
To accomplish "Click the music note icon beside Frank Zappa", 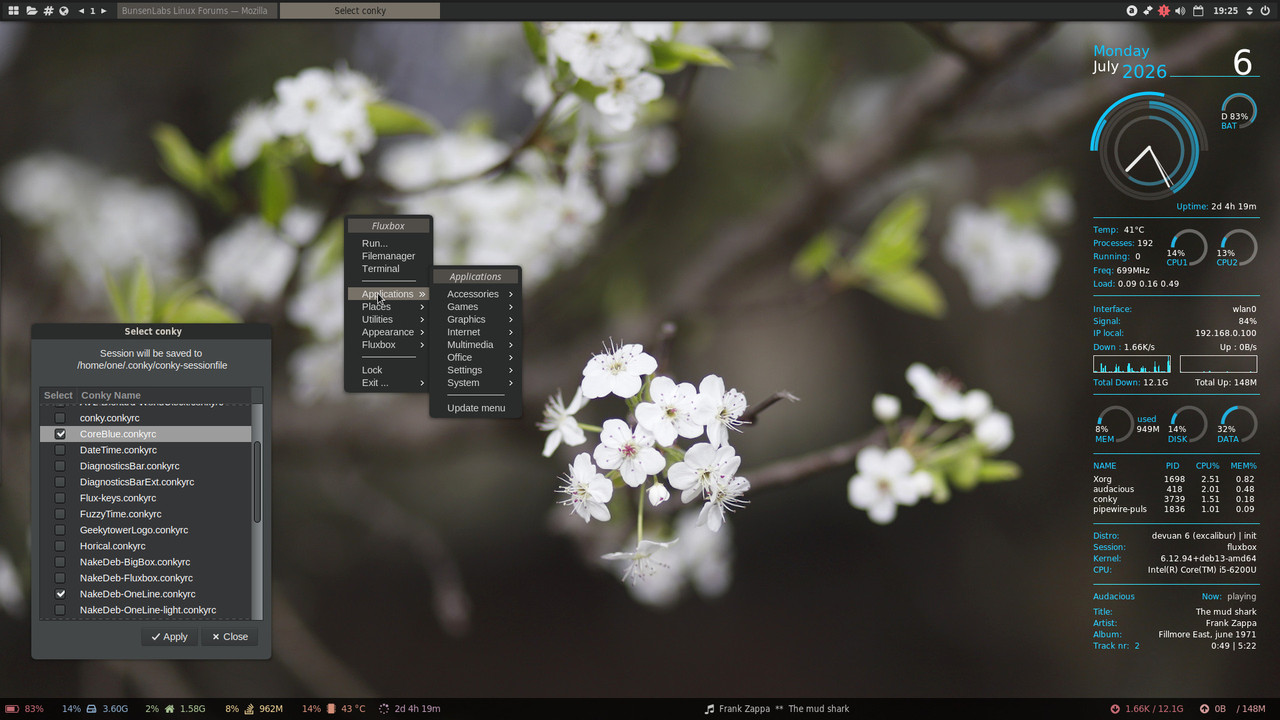I will tap(709, 709).
